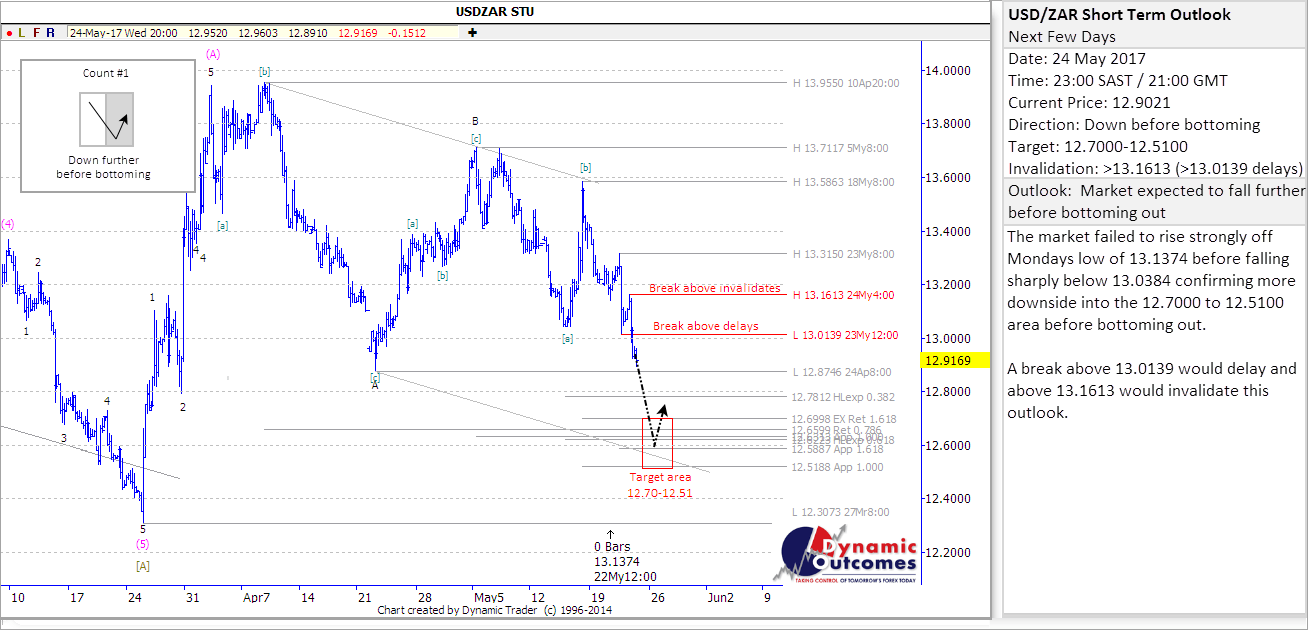The height and width of the screenshot is (644, 1308).
Task: Click the H 13.7117 5My8:00 level label
Action: coord(840,148)
